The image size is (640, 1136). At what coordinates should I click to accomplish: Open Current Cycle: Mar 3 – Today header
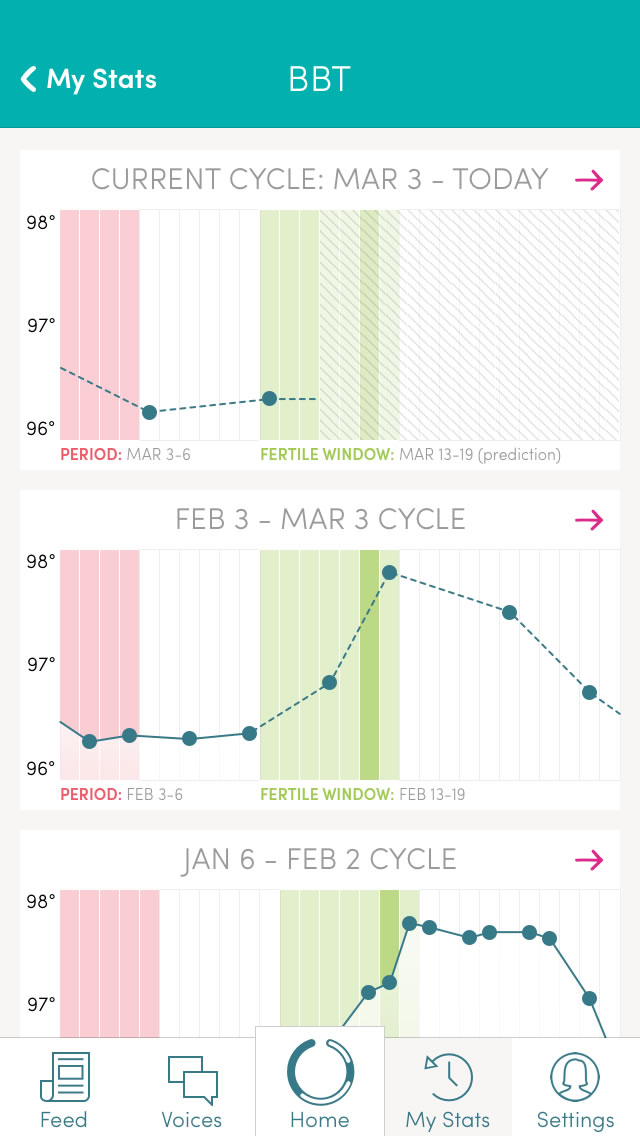(319, 180)
